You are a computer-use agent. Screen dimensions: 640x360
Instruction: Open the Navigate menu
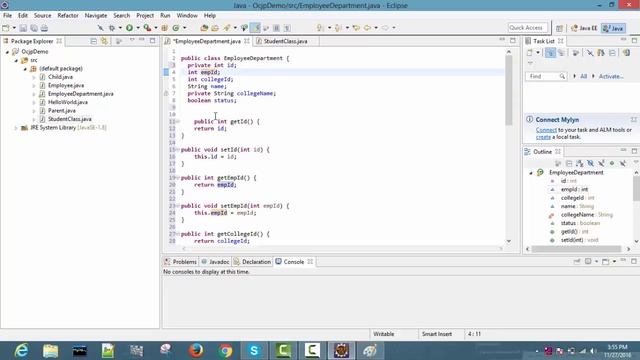[96, 16]
